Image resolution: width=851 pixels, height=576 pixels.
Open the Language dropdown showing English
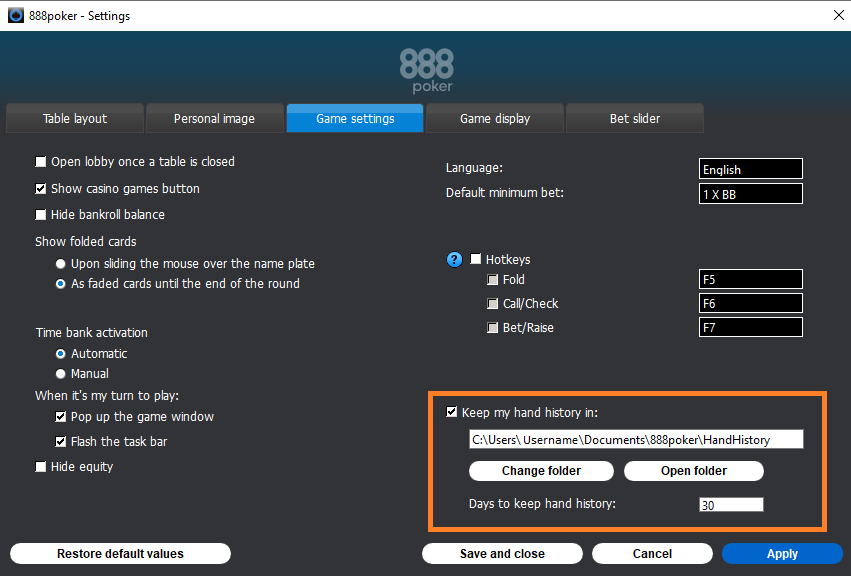pos(751,169)
